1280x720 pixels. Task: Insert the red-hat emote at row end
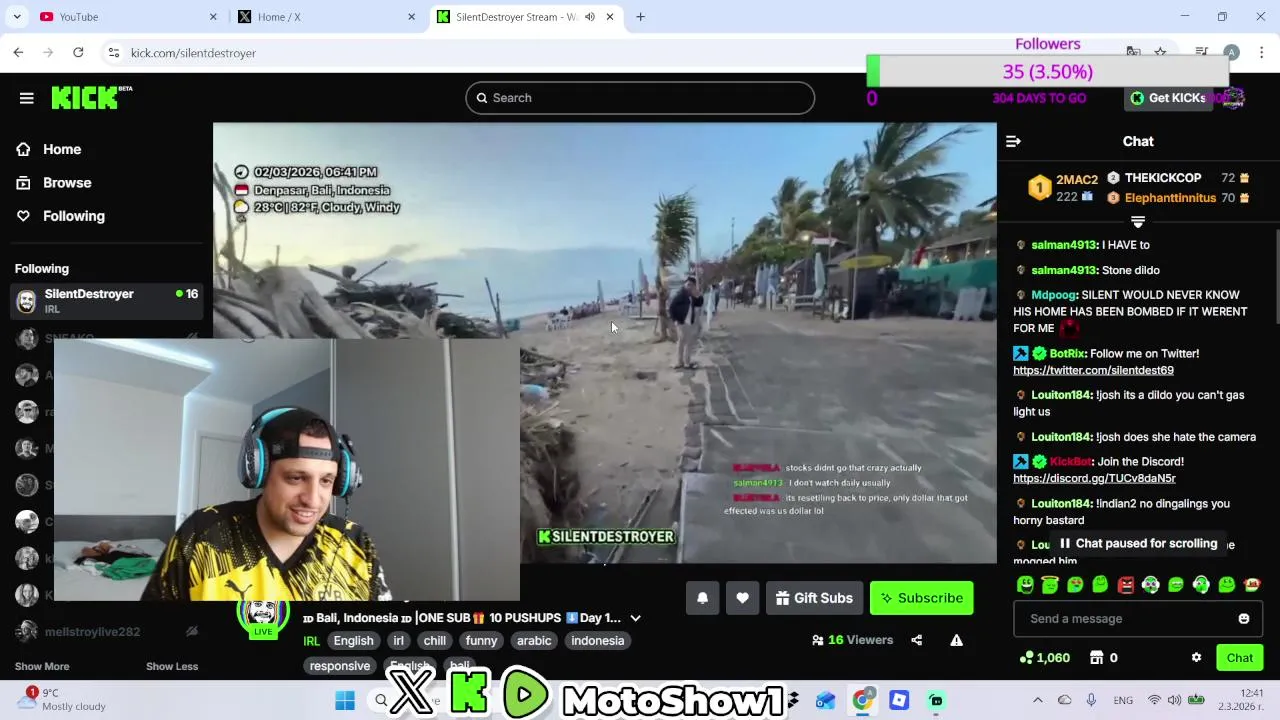coord(1252,585)
